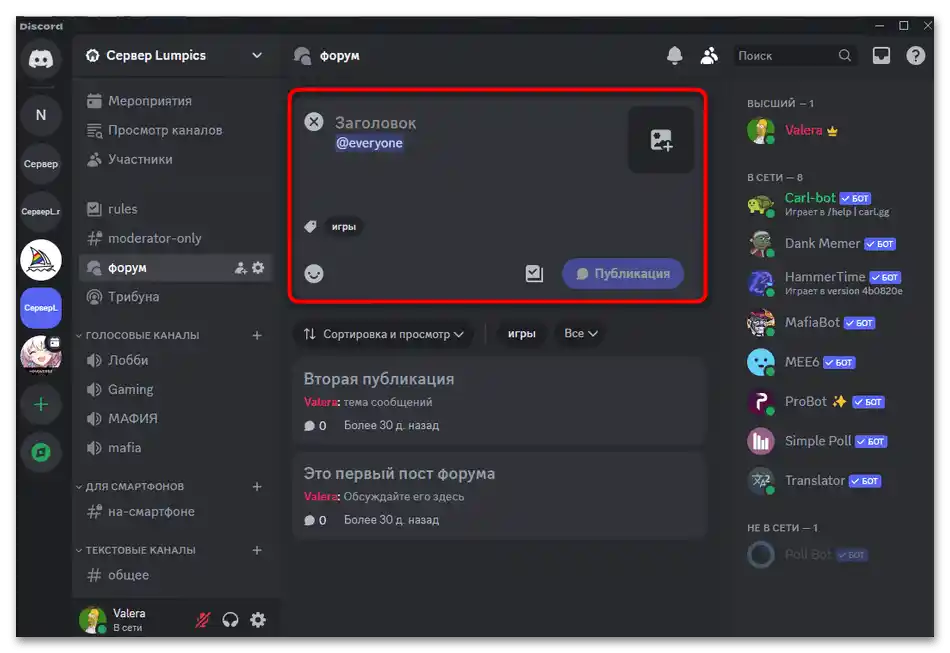Toggle the checkbox icon beside Публикация button
This screenshot has height=653, width=950.
click(534, 273)
